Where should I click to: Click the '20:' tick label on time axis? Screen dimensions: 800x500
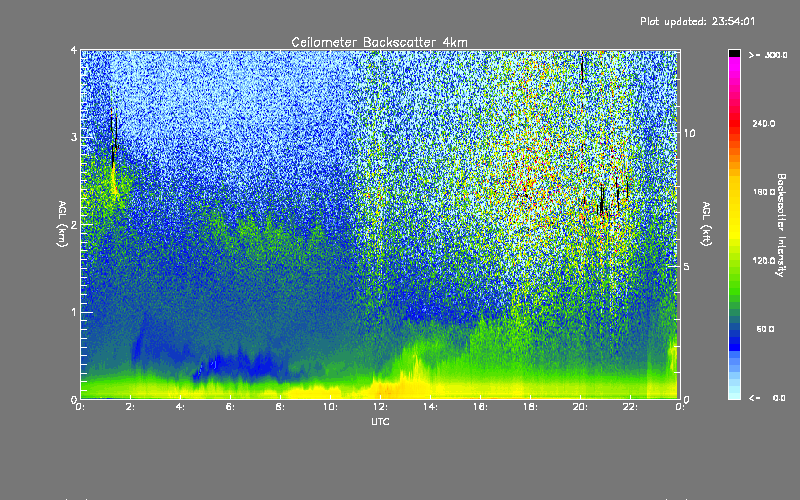click(x=581, y=407)
